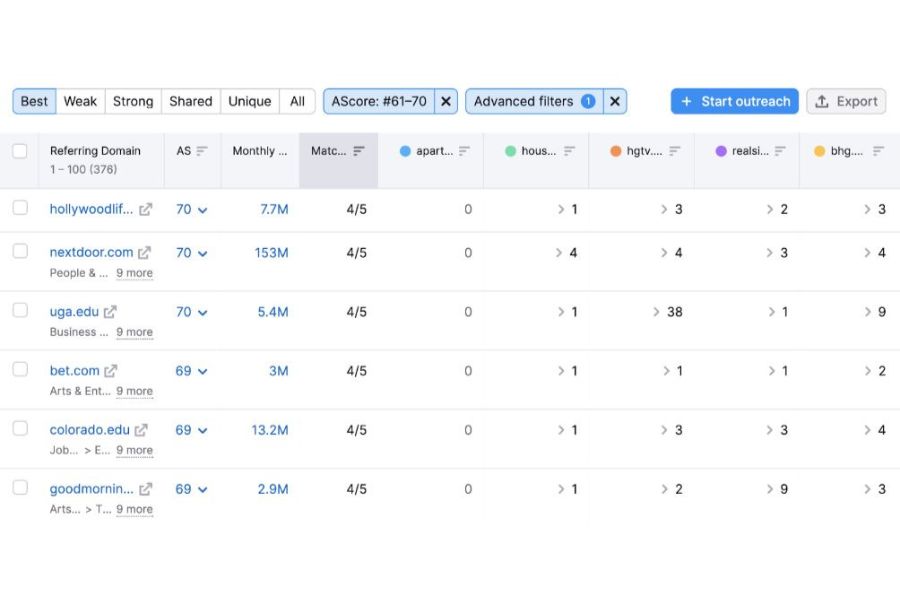This screenshot has height=600, width=900.
Task: Check the nextdoor.com row checkbox
Action: pos(20,251)
